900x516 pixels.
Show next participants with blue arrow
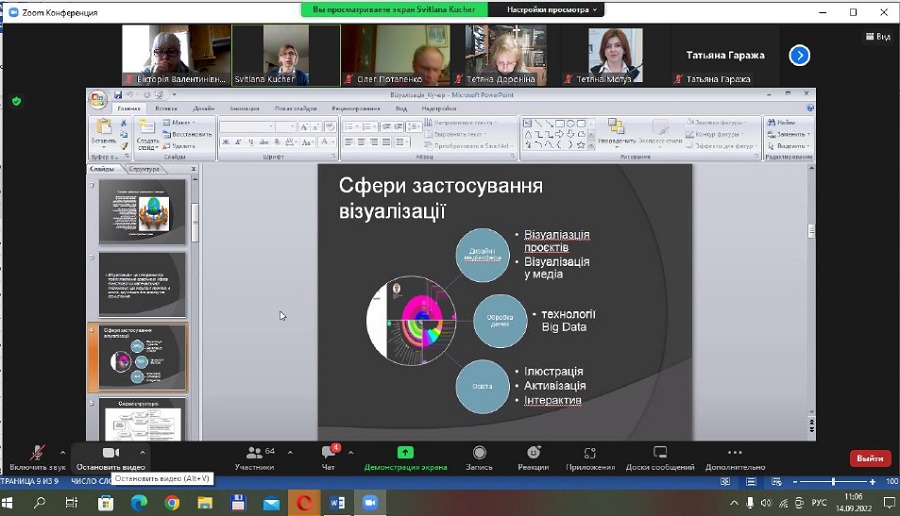coord(799,55)
